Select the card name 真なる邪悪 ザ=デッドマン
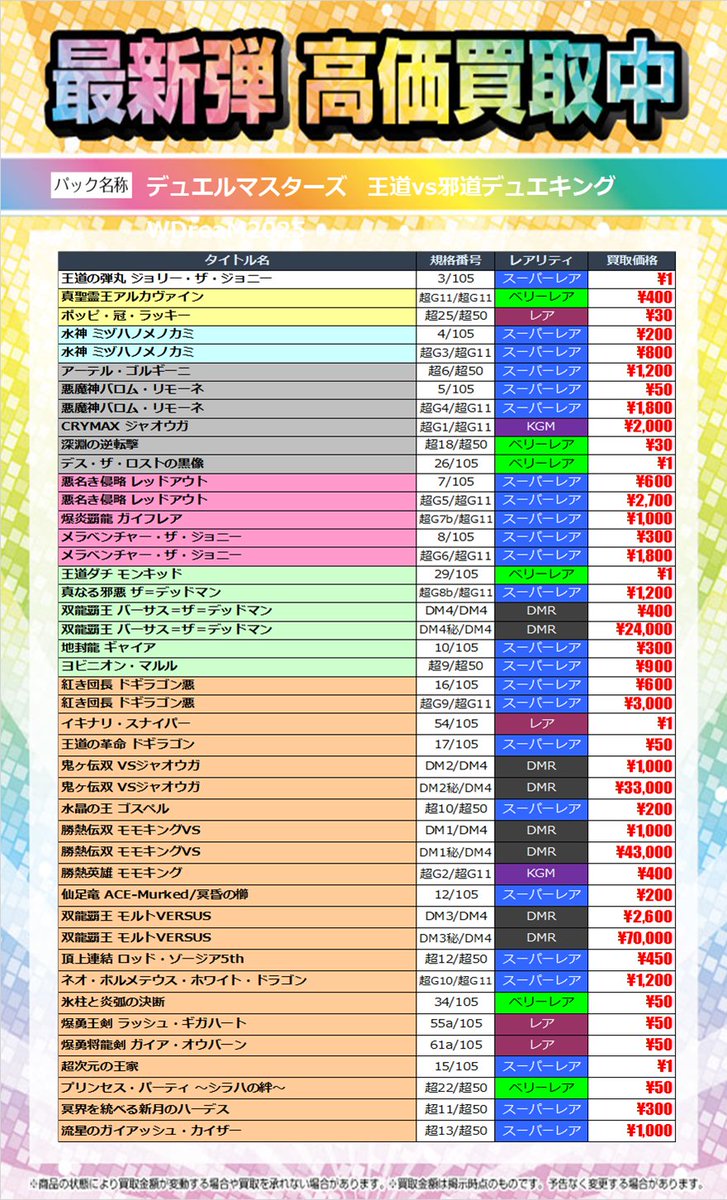727x1200 pixels. point(141,592)
